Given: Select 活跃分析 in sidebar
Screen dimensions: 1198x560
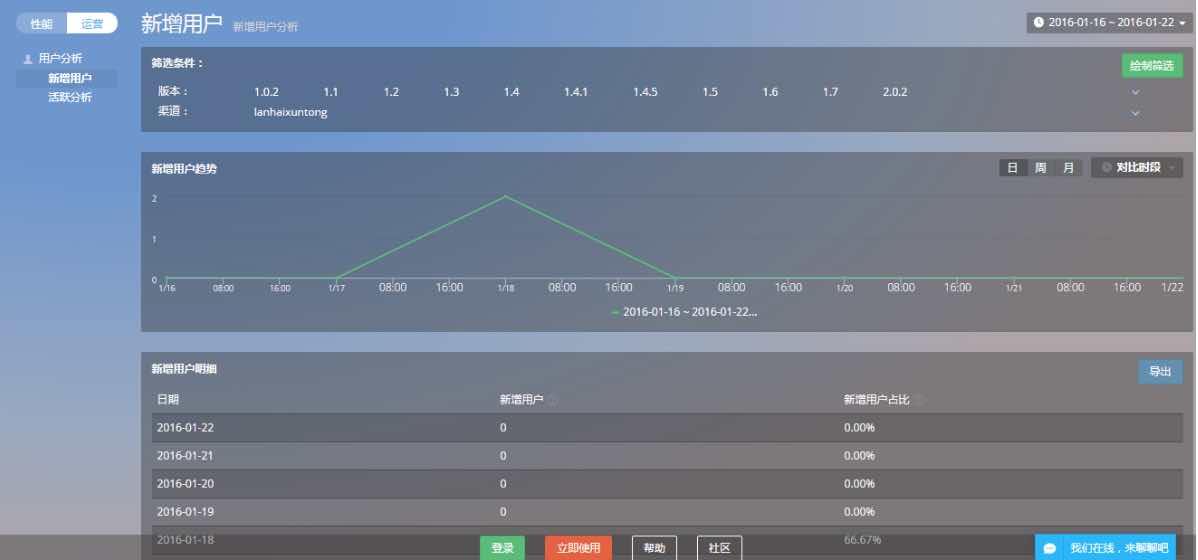Looking at the screenshot, I should pos(70,97).
